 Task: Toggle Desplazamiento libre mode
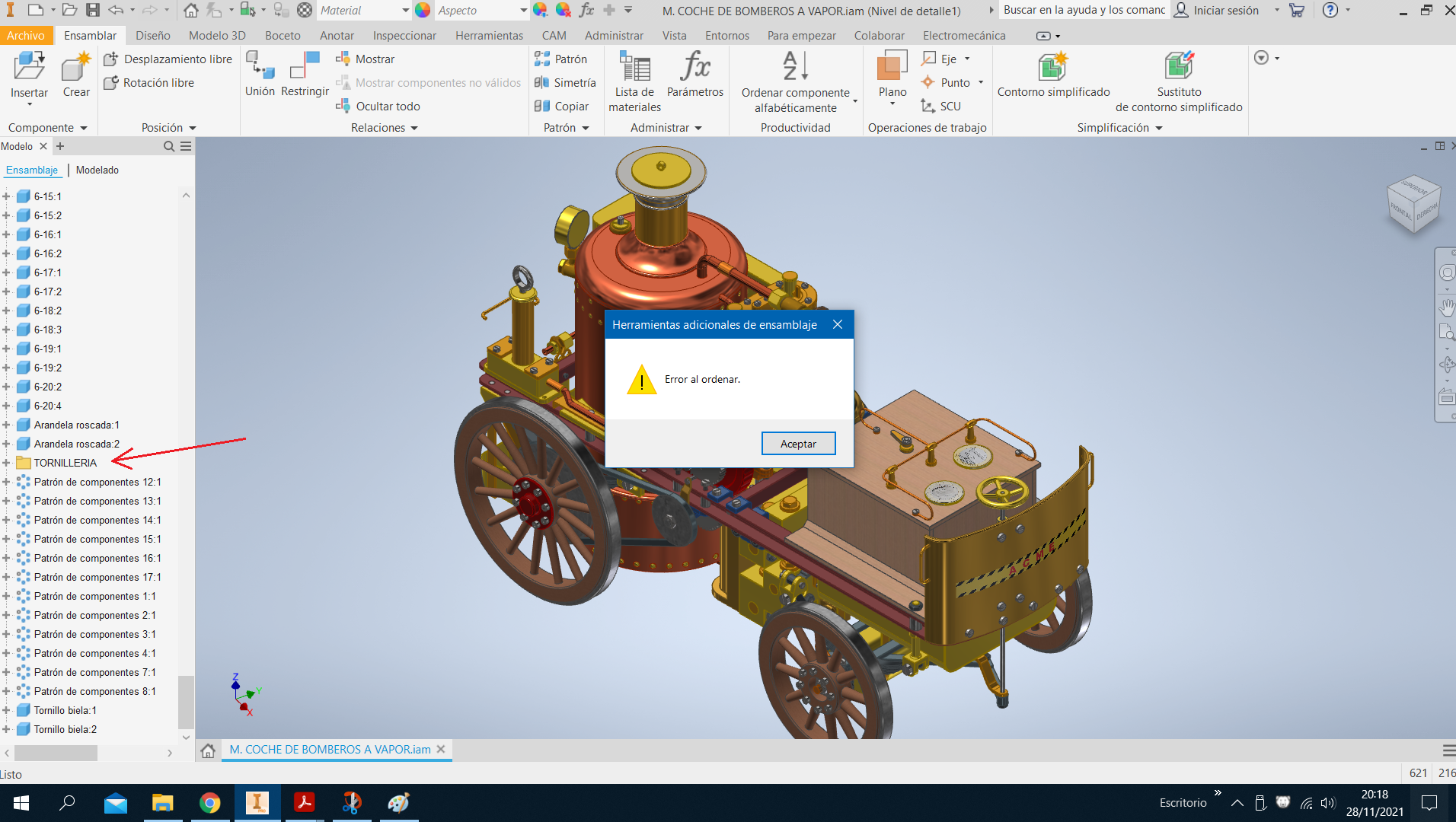tap(175, 59)
